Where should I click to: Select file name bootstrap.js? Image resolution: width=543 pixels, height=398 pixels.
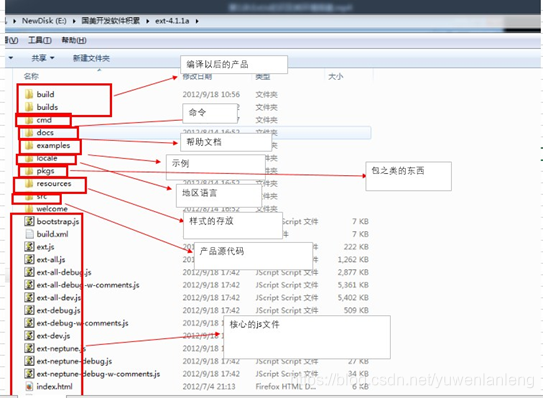coord(58,221)
